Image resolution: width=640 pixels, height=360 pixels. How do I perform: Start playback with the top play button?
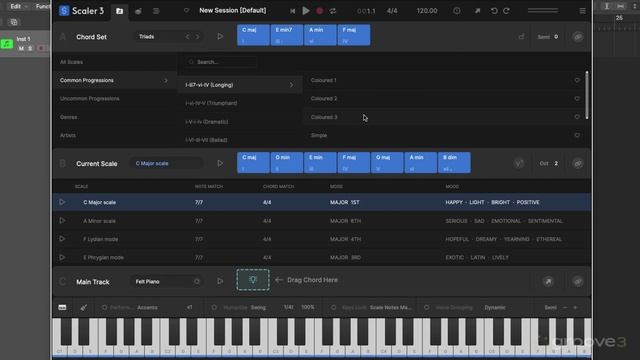306,11
